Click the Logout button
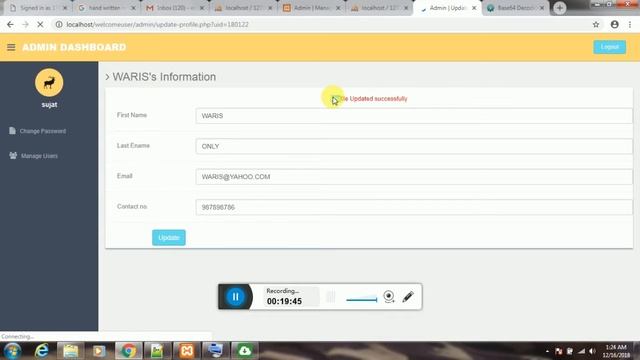Screen dimensions: 640x360 tap(609, 47)
